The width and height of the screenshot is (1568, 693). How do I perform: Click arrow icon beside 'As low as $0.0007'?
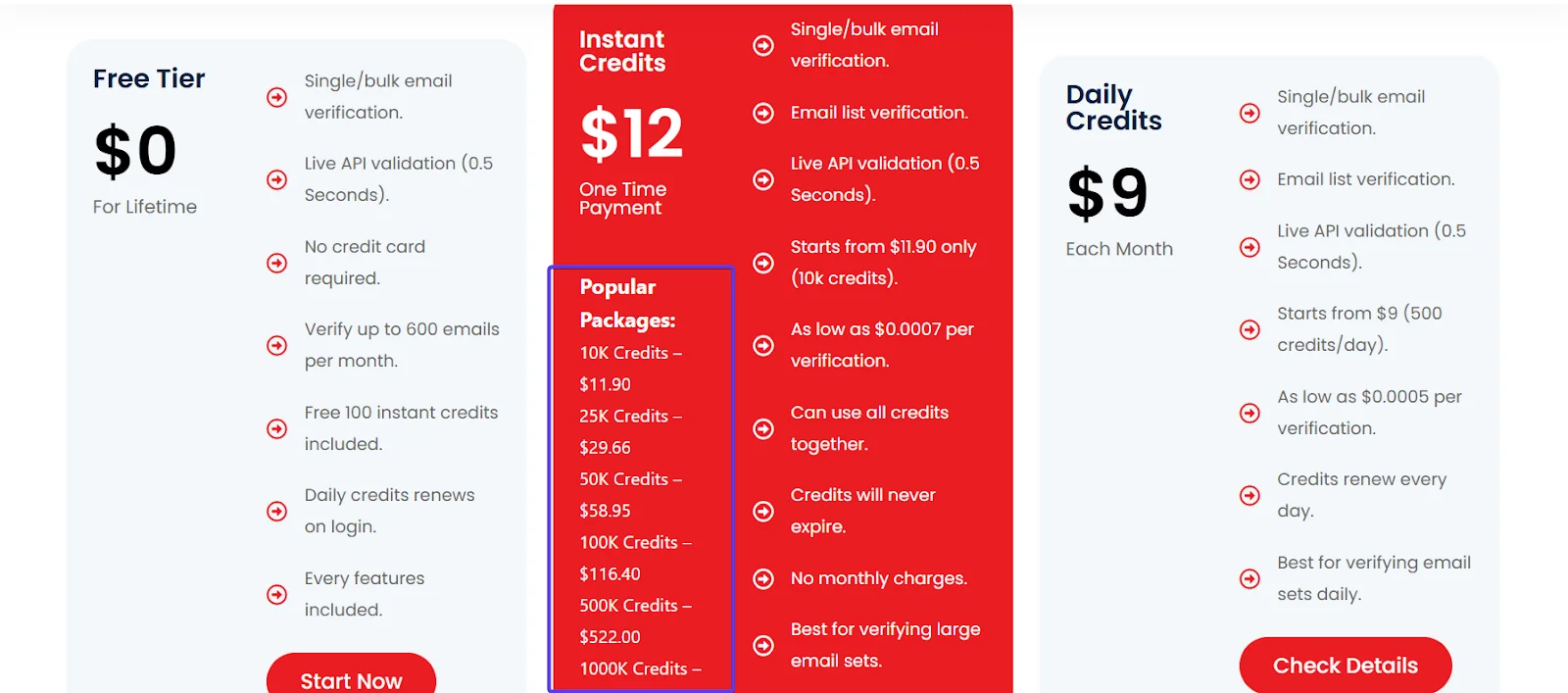pos(763,345)
